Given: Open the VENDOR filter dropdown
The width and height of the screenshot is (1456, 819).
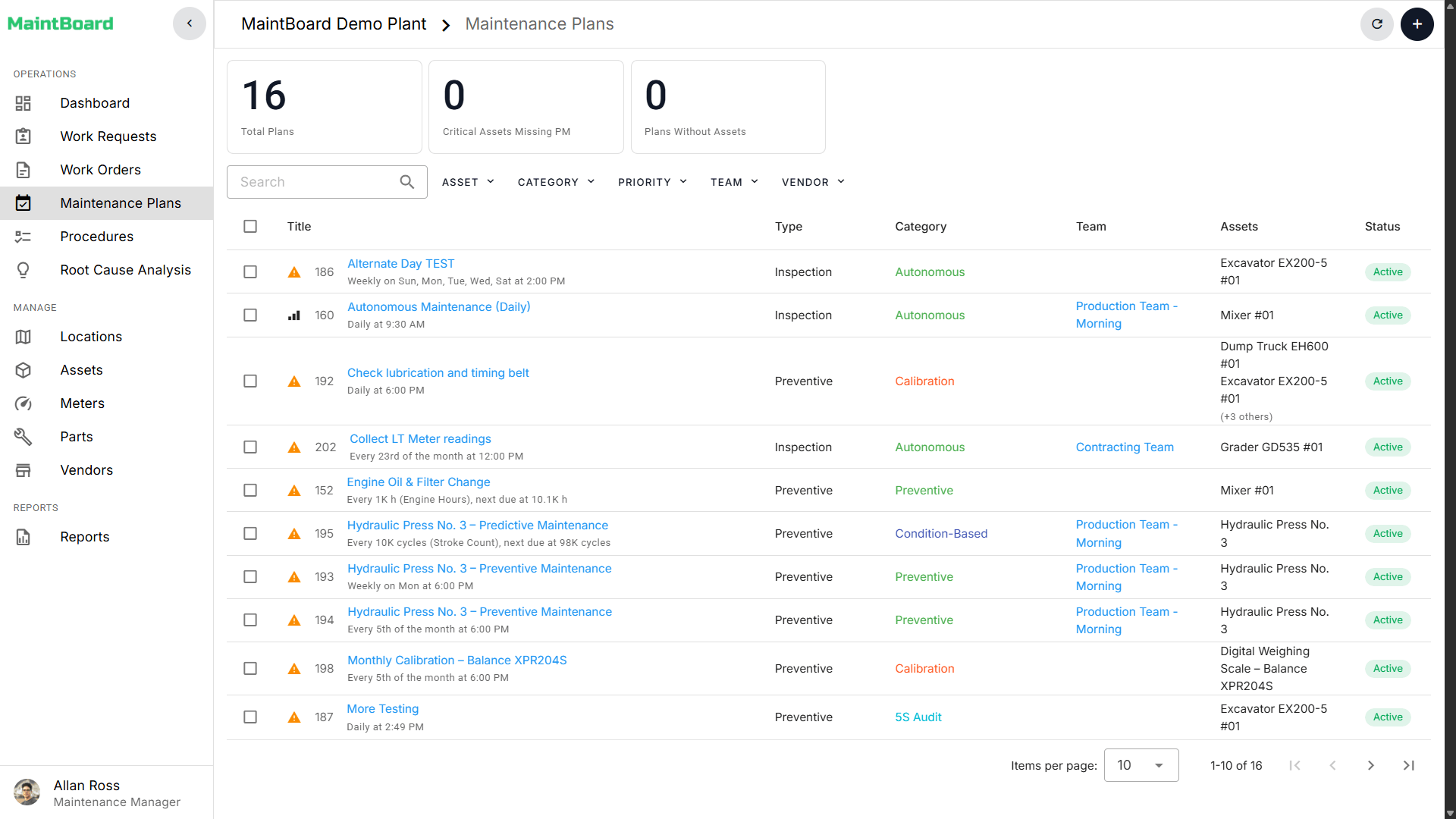Looking at the screenshot, I should click(813, 182).
